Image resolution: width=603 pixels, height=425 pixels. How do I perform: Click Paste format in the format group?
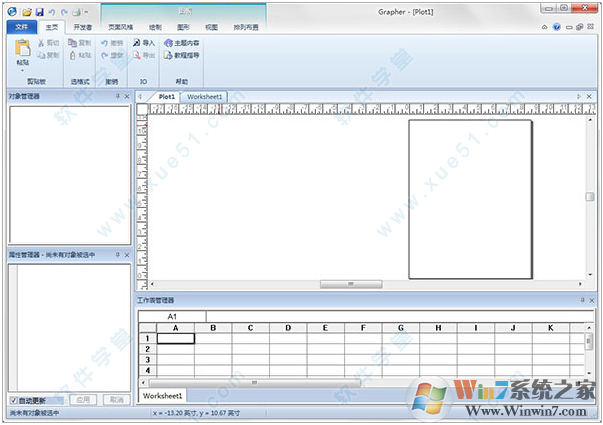point(80,55)
